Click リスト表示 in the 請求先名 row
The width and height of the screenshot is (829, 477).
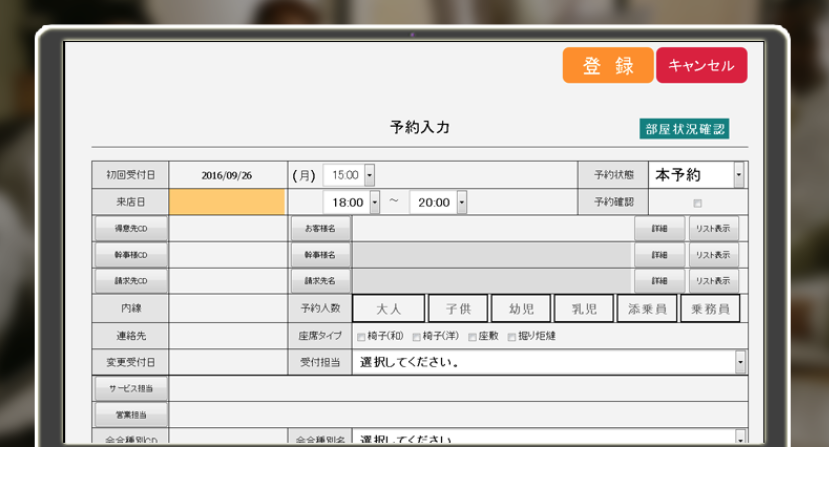pos(713,282)
